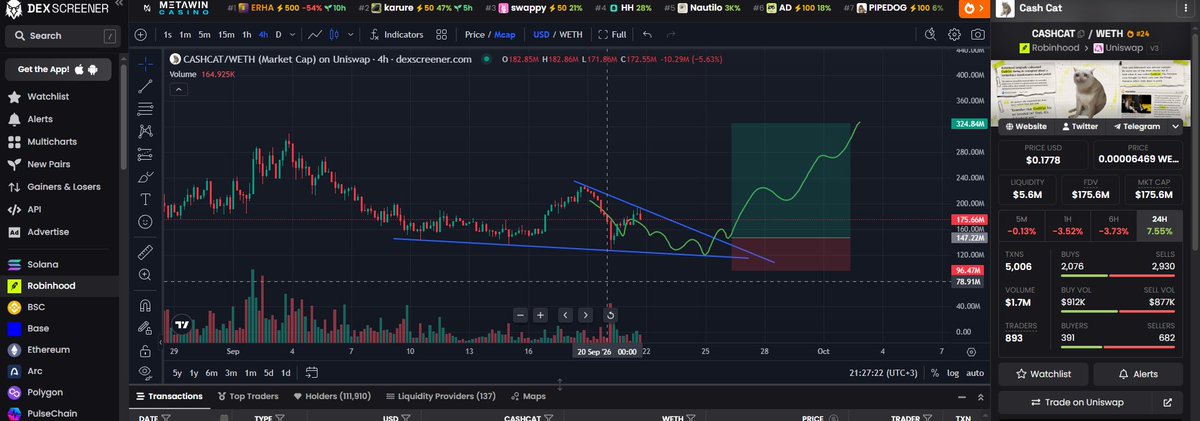Collapse the indicator legend arrow
Screen dimensions: 1200x421
coord(177,88)
